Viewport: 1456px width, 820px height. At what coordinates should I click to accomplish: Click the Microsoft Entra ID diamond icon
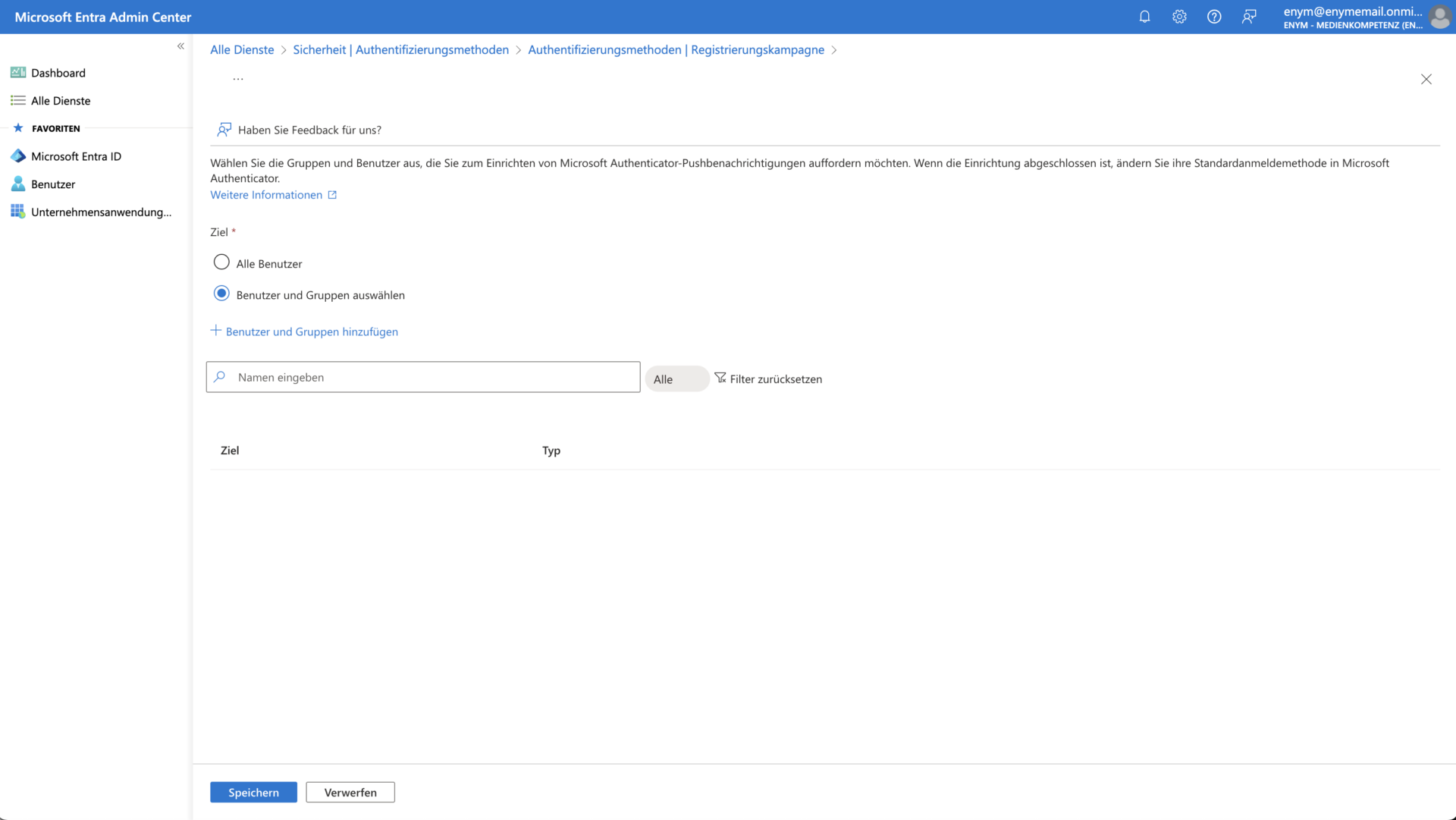coord(18,156)
